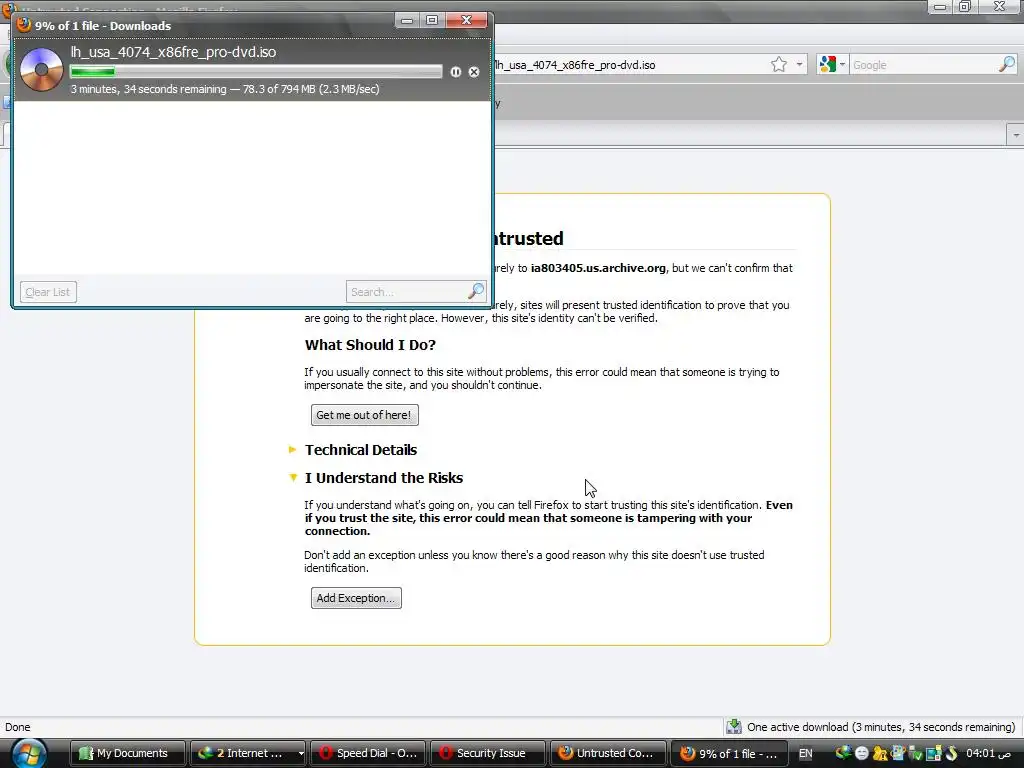
Task: Open the 2 Internet taskbar group
Action: tap(242, 753)
